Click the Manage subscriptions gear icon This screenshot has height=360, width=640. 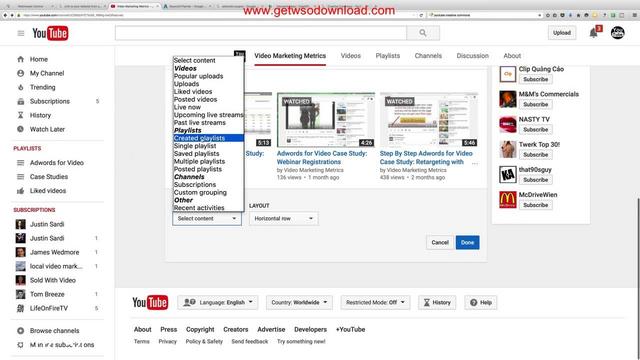pyautogui.click(x=20, y=345)
